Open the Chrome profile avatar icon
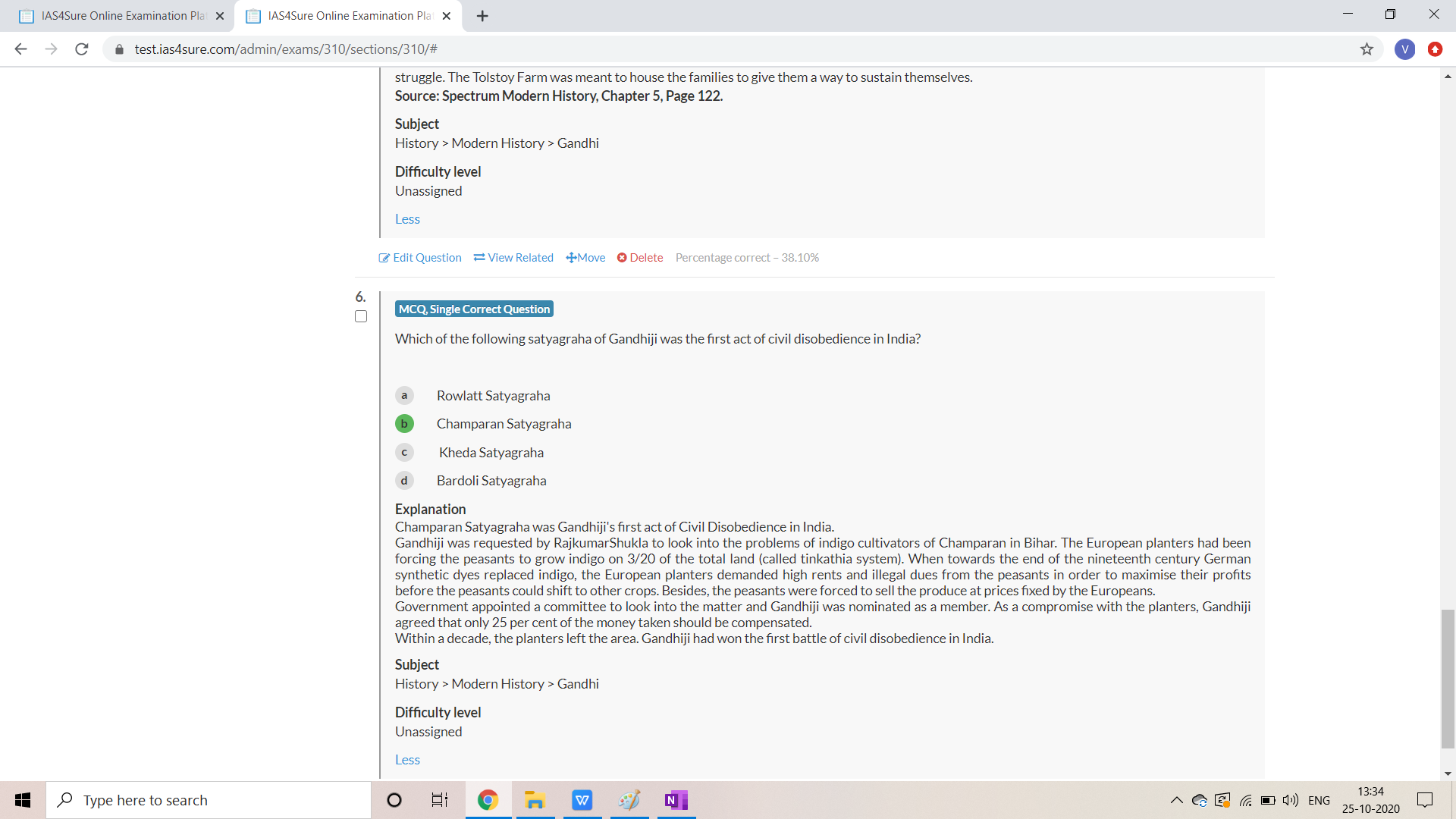The width and height of the screenshot is (1456, 819). coord(1404,49)
